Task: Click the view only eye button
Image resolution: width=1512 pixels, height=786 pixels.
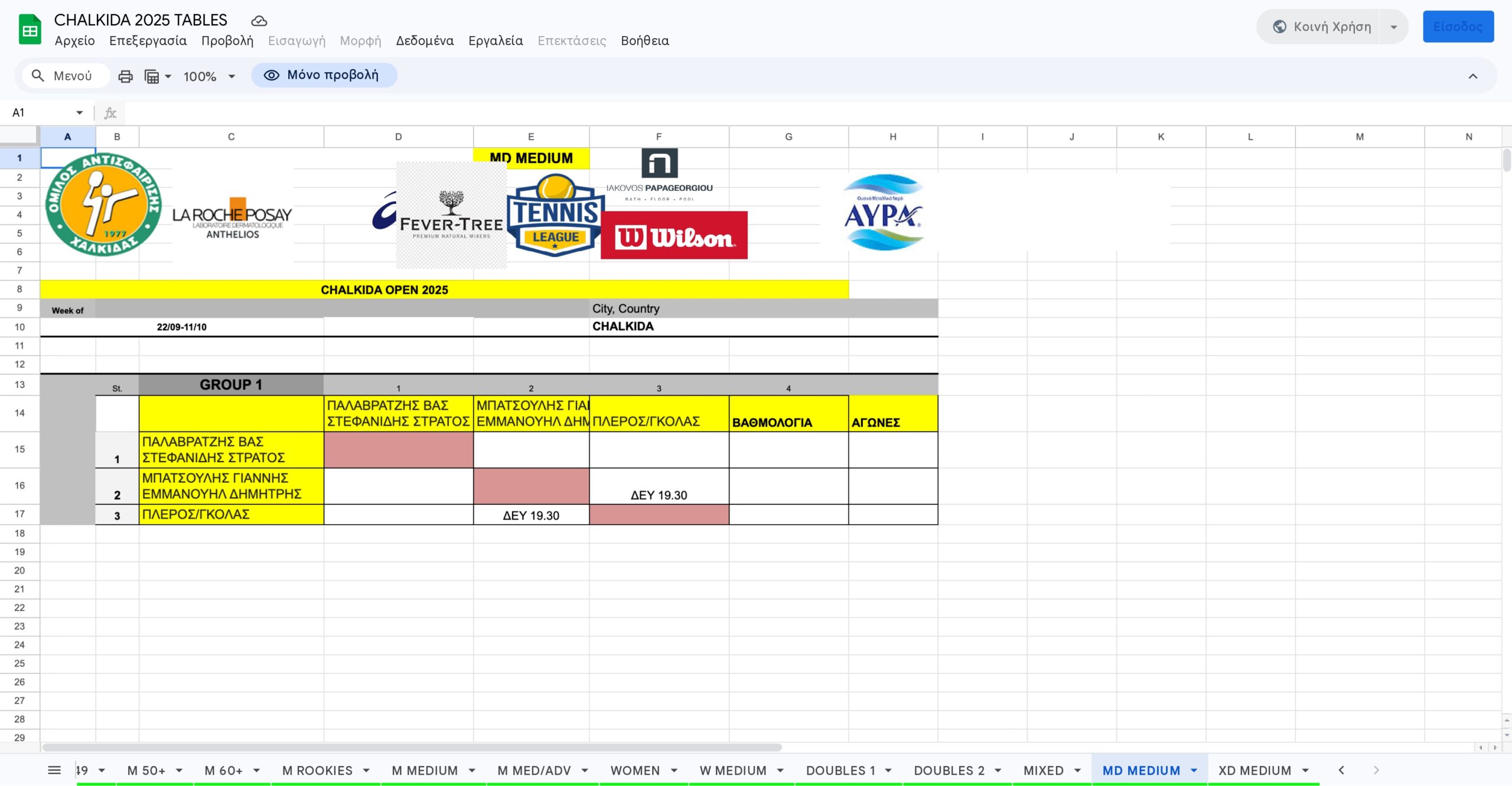Action: click(x=324, y=75)
